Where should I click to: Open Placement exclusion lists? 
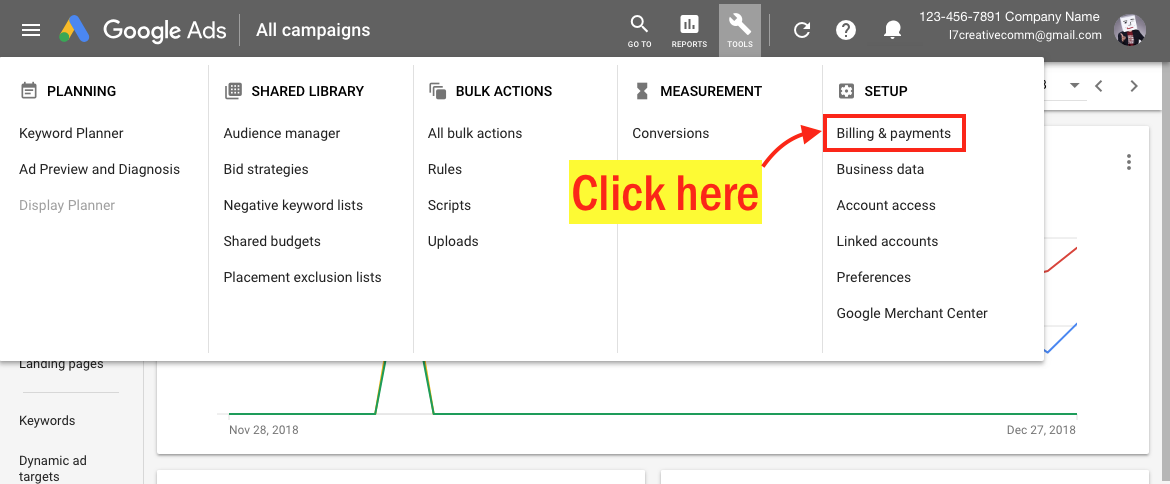click(302, 277)
